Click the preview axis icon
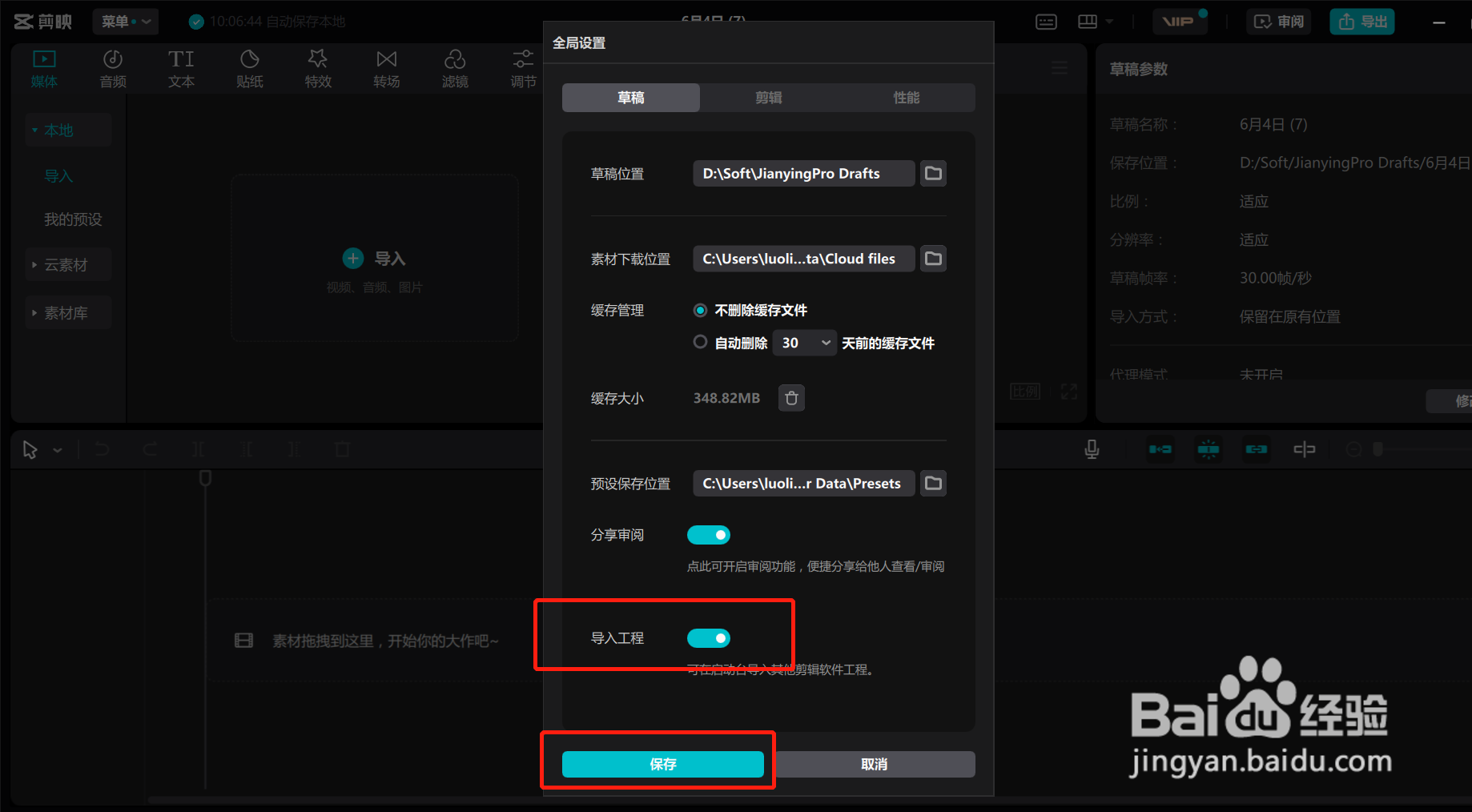1472x812 pixels. coord(1305,449)
